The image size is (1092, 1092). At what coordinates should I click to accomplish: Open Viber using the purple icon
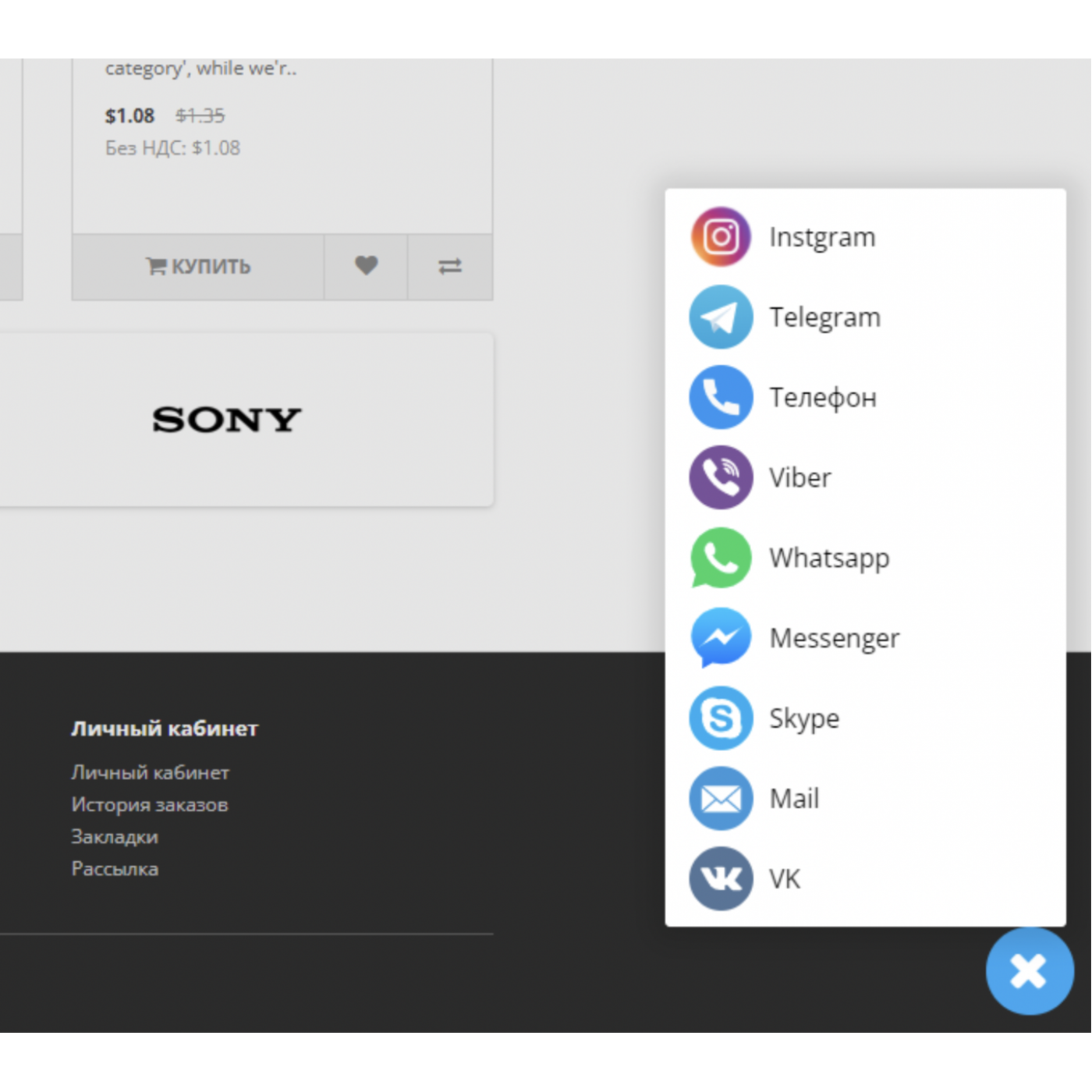point(721,477)
